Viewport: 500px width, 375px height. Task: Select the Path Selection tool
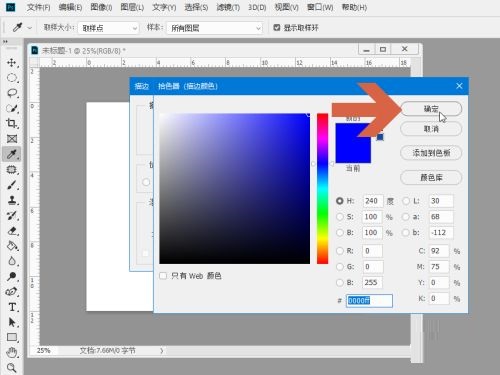tap(12, 322)
